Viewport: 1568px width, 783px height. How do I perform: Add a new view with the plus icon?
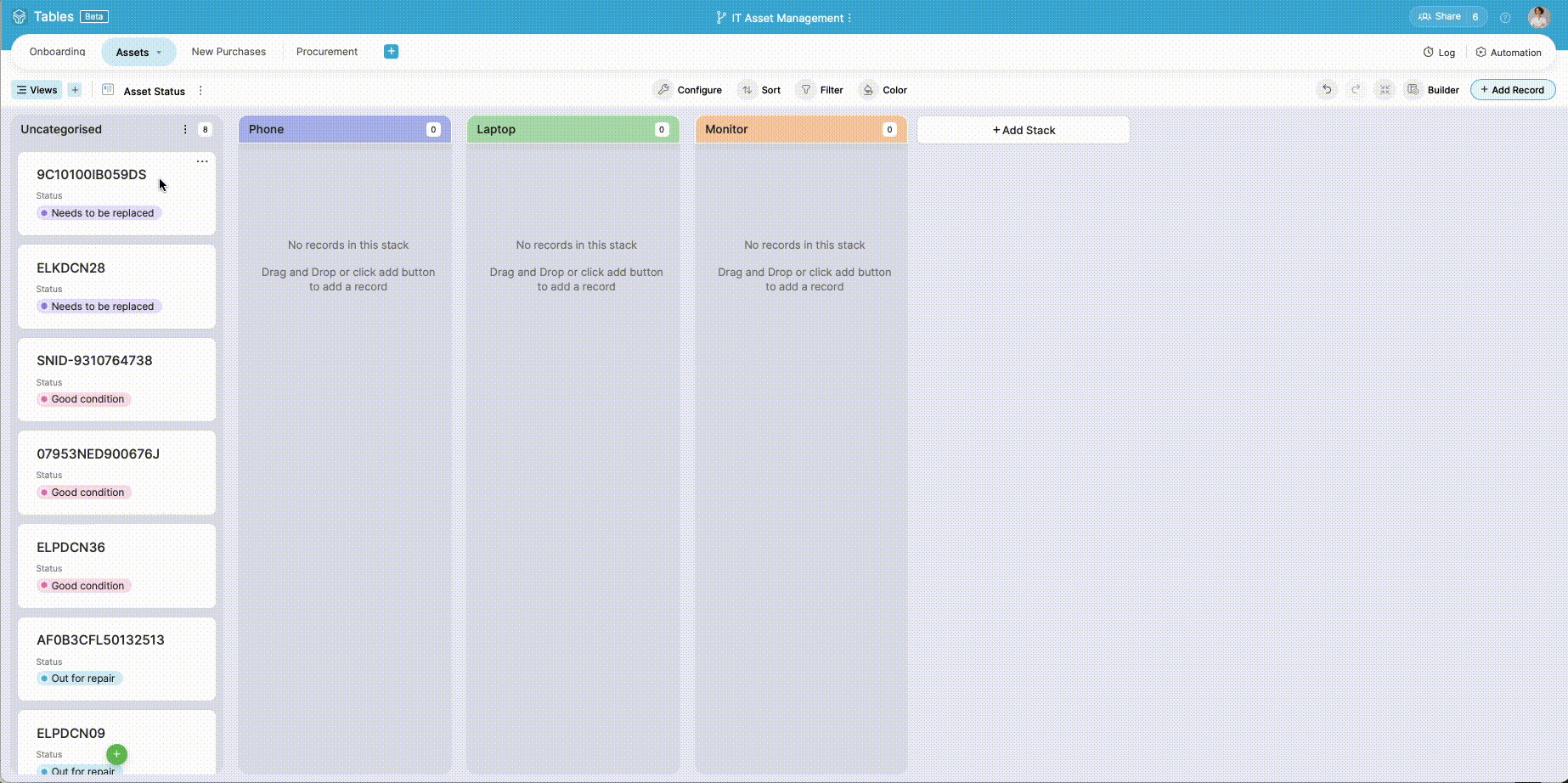click(x=75, y=90)
